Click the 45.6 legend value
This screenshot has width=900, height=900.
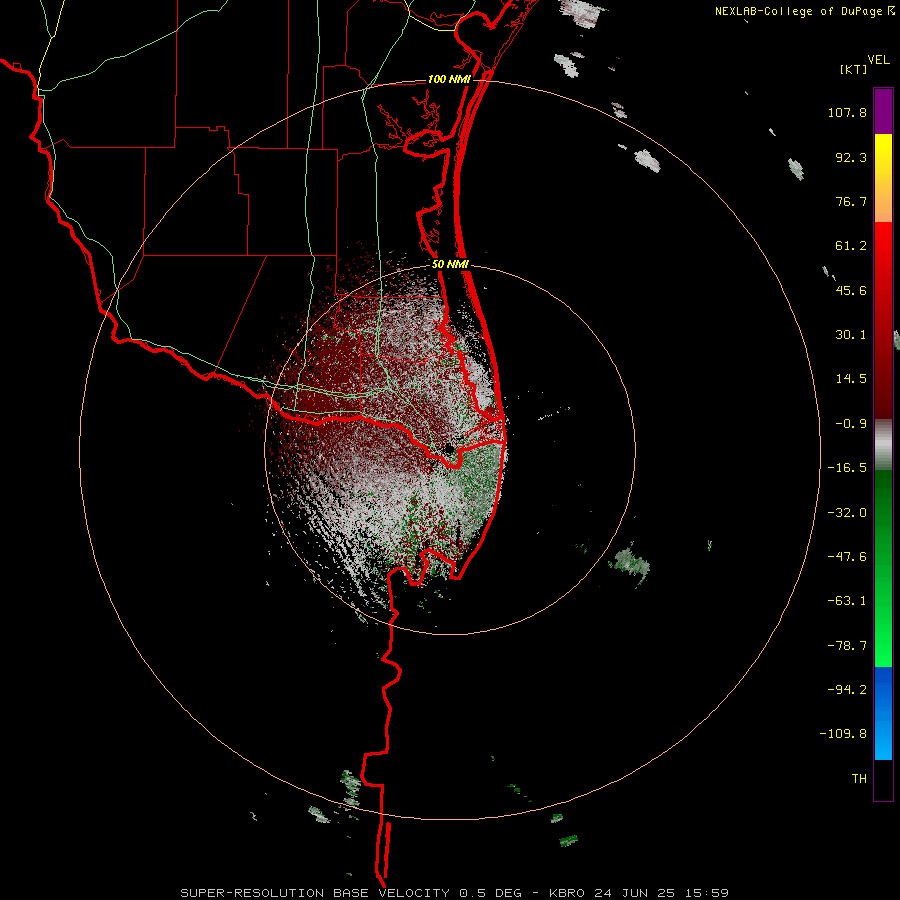pos(851,290)
